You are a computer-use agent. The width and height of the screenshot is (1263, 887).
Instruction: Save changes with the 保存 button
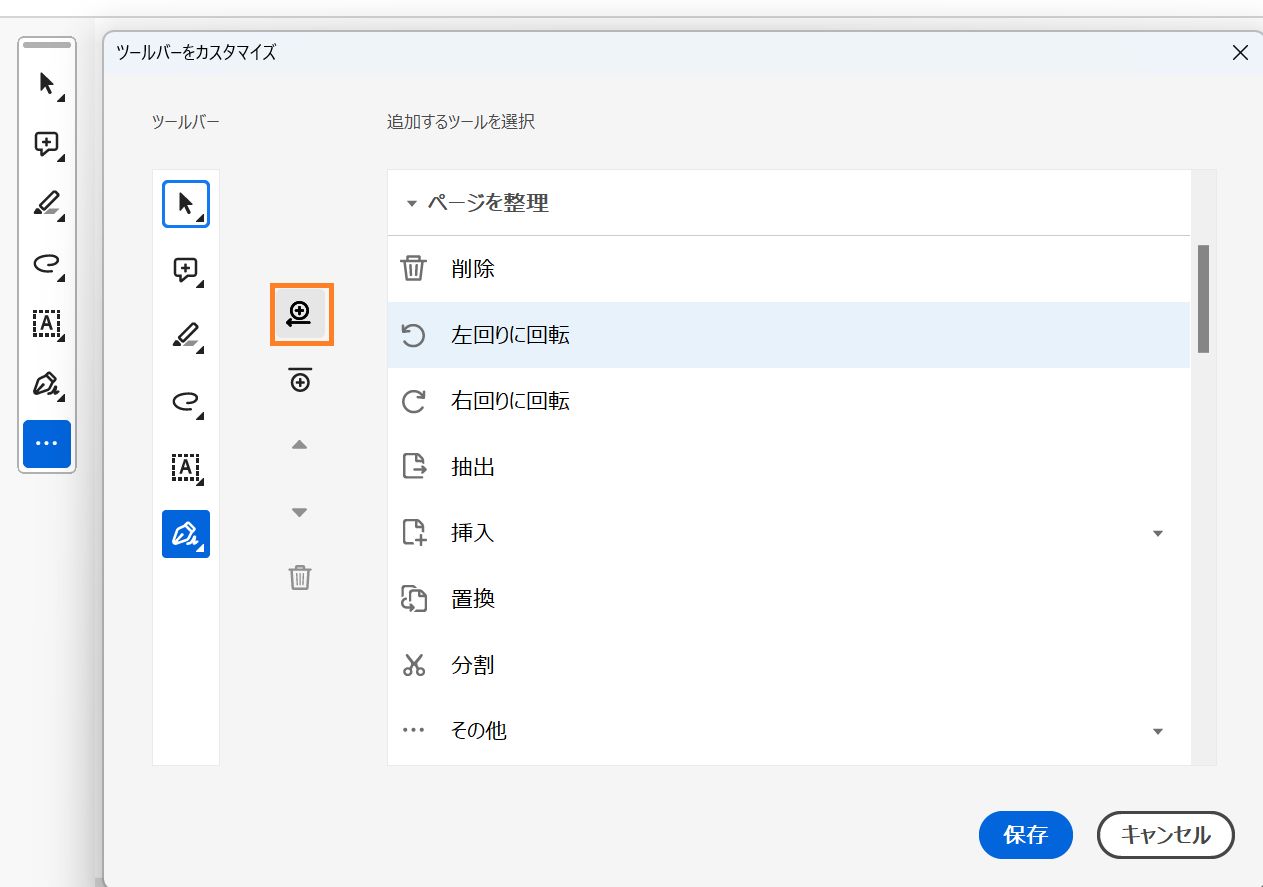point(1025,835)
